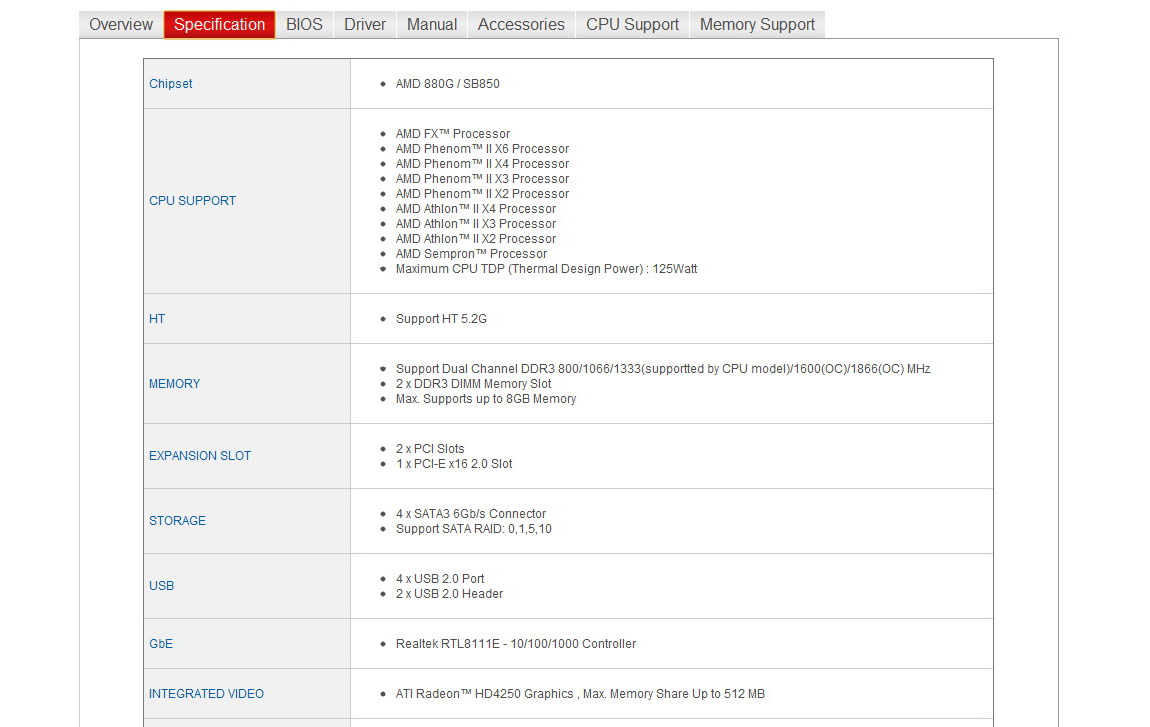Click the 'ATI Radeon™ HD4250 Graphics' line
The image size is (1150, 727).
[x=580, y=694]
